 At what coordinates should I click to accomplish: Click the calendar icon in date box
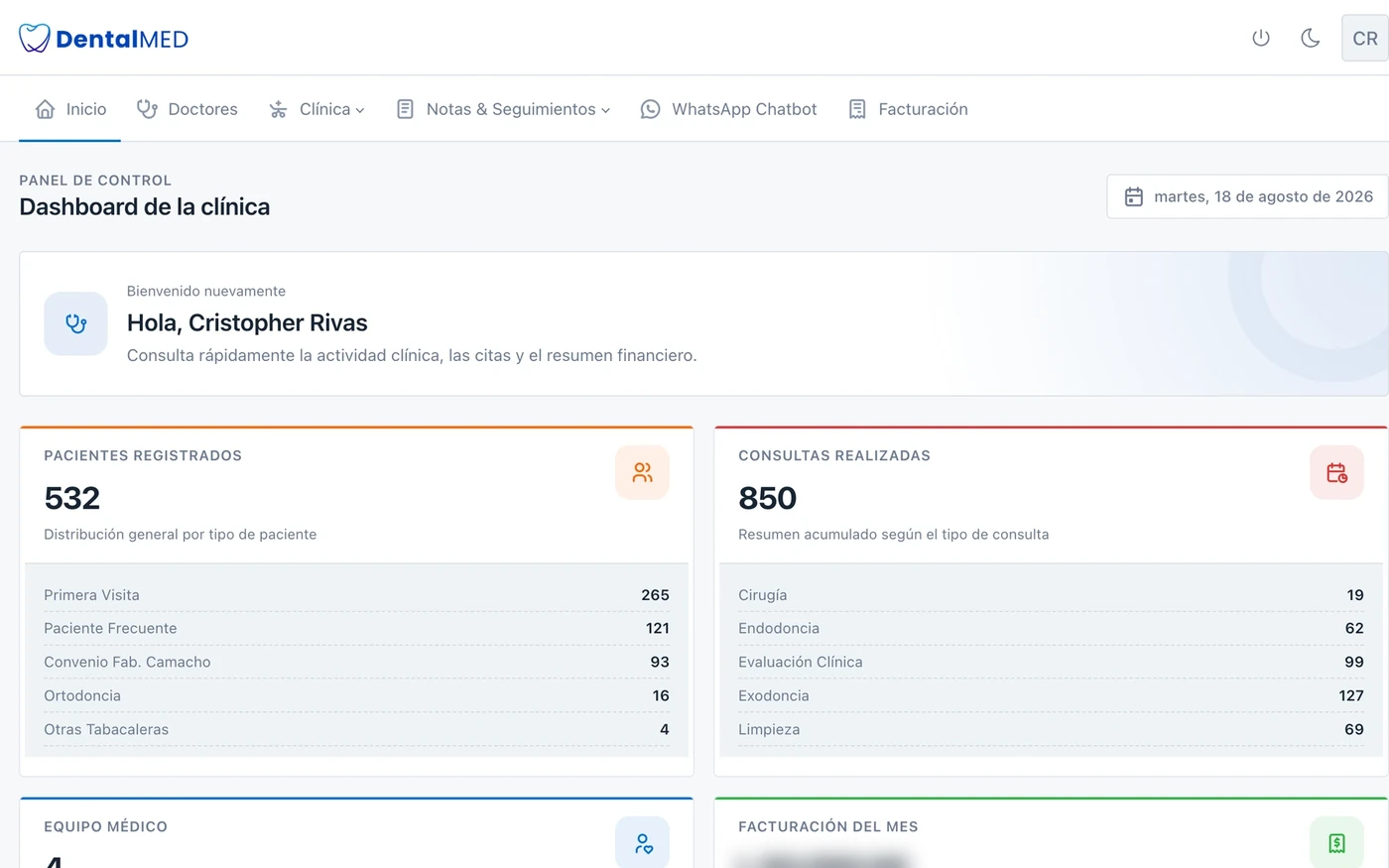coord(1134,196)
